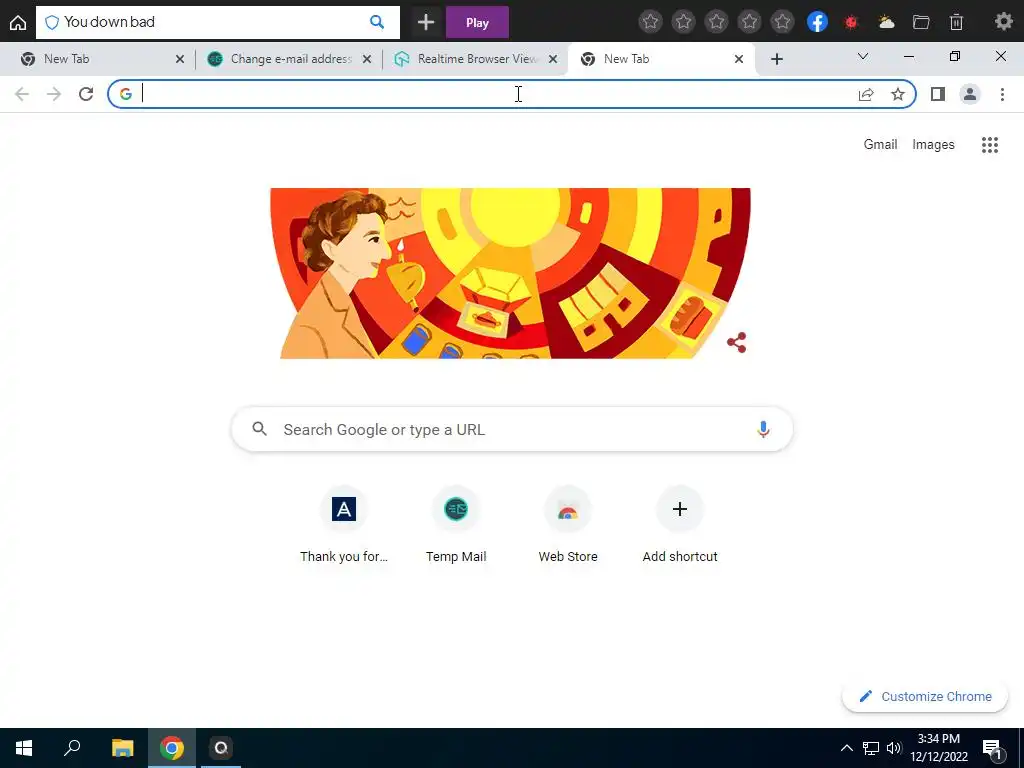
Task: Click the plus button next to Play
Action: pos(426,22)
